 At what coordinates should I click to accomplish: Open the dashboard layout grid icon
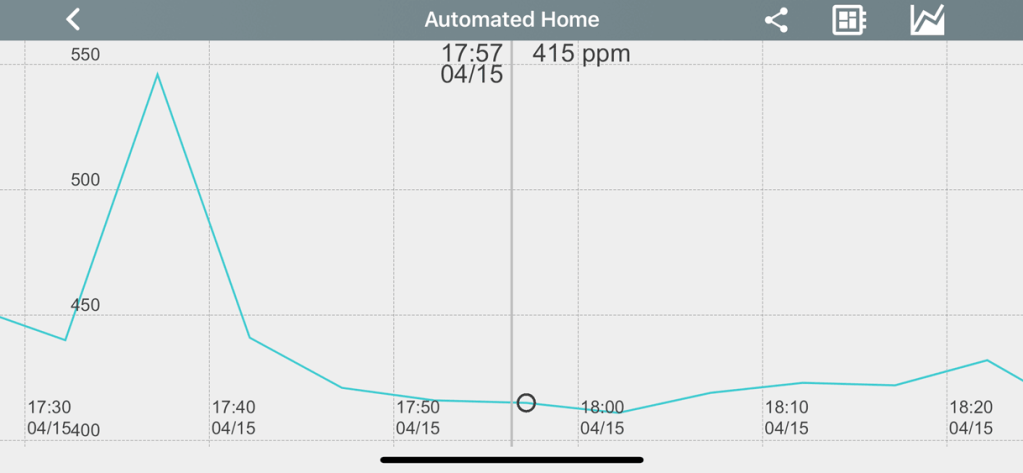pos(849,20)
